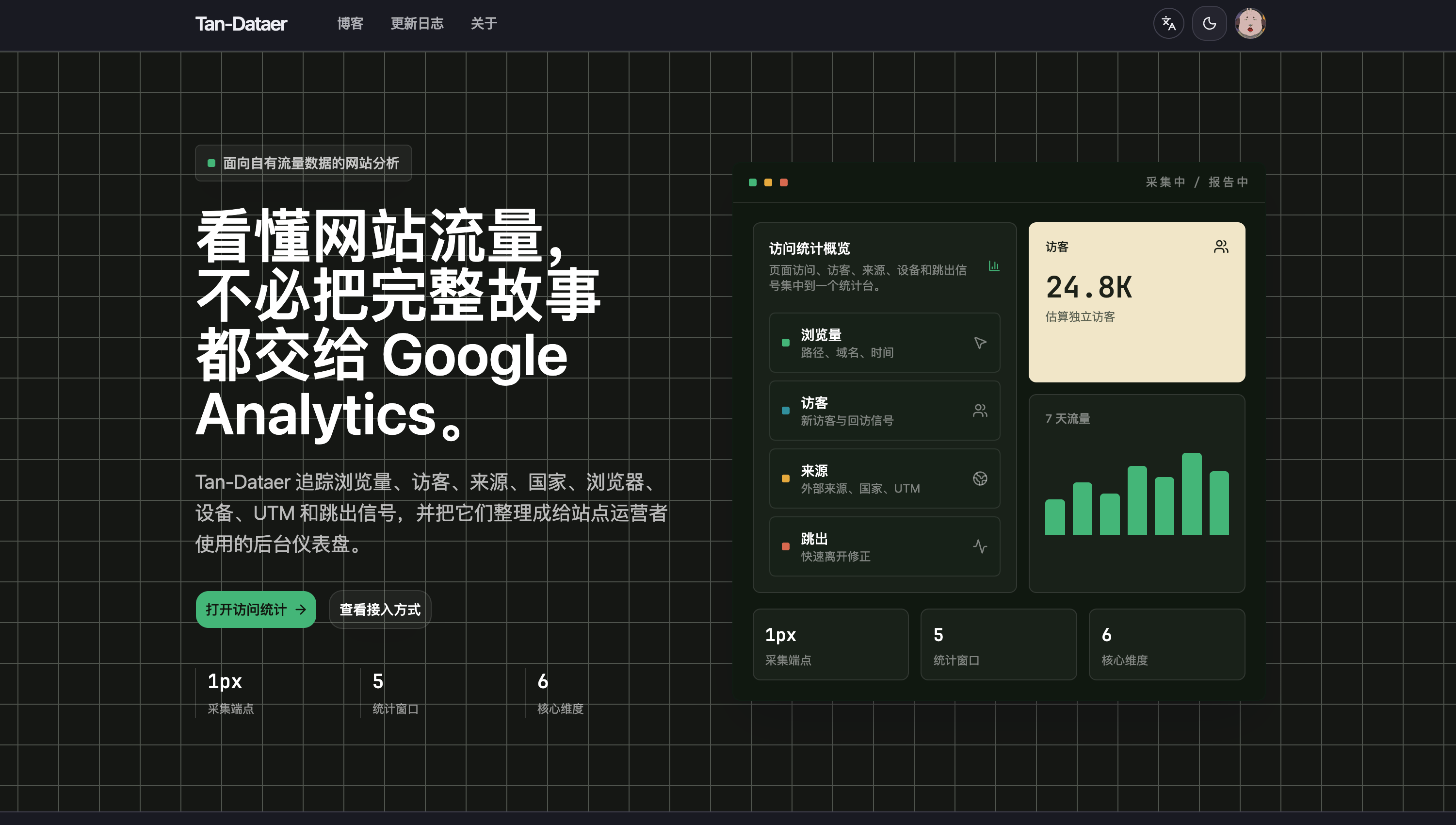1456x825 pixels.
Task: Click the activity pulse icon in 跳出 row
Action: coord(980,546)
